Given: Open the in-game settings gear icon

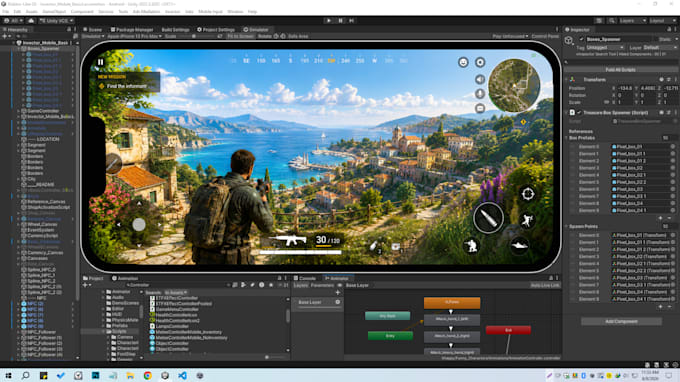Looking at the screenshot, I should click(480, 62).
